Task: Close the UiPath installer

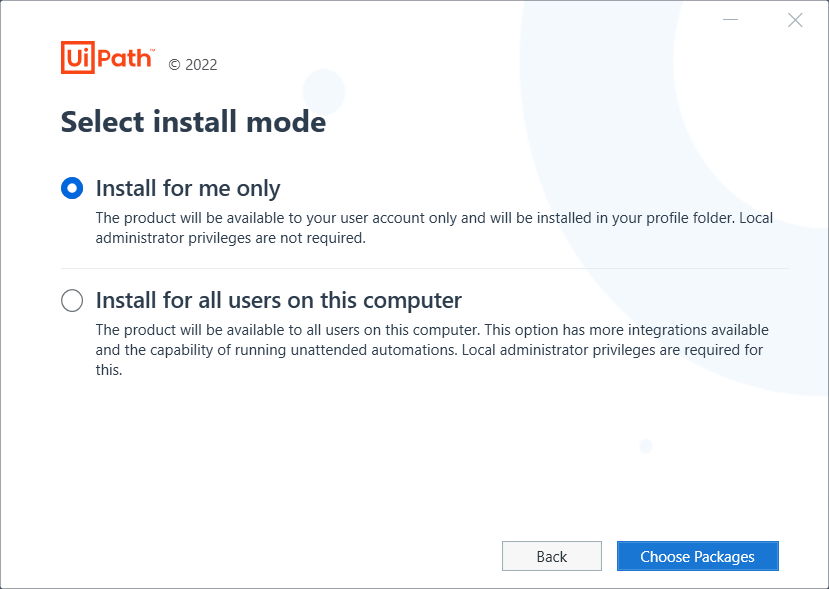Action: pyautogui.click(x=795, y=19)
